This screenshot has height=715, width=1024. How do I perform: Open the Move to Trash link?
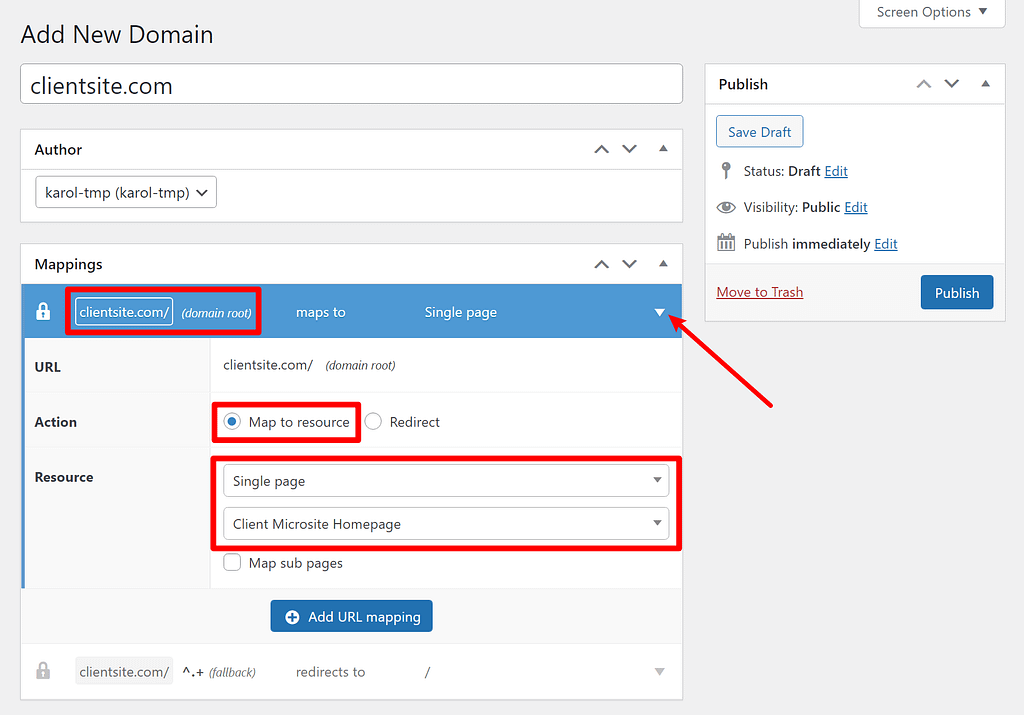pyautogui.click(x=759, y=292)
